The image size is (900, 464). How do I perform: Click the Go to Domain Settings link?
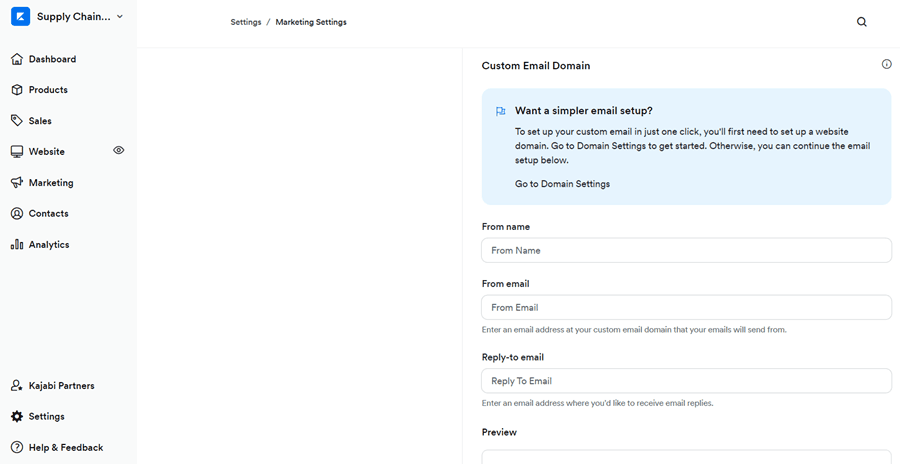click(562, 184)
